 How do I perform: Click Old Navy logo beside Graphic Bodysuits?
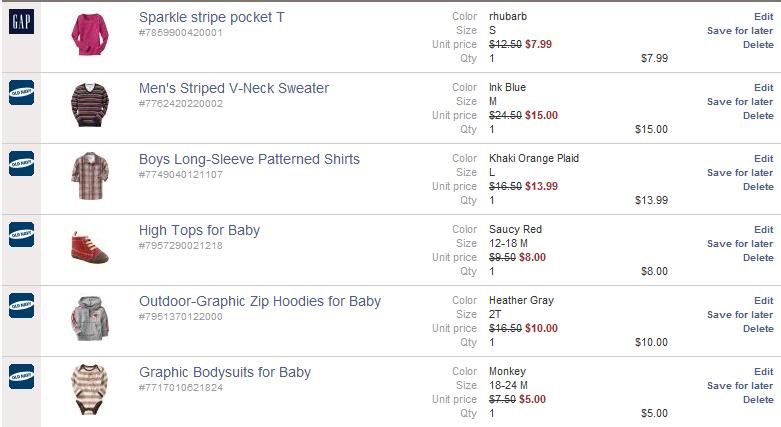pos(21,376)
